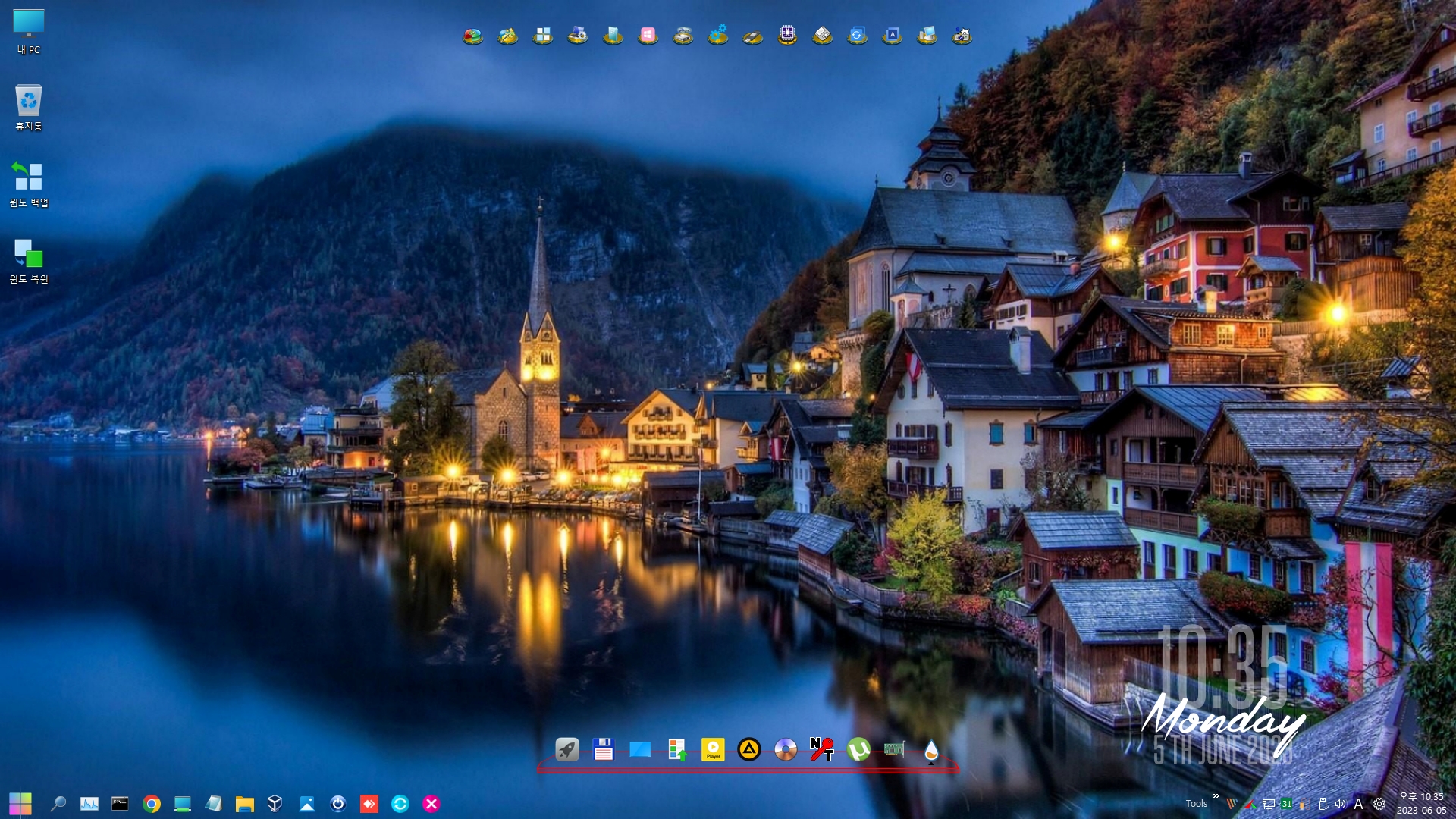Screen dimensions: 1456x819
Task: Open uTorrent in the bottom dock
Action: (858, 750)
